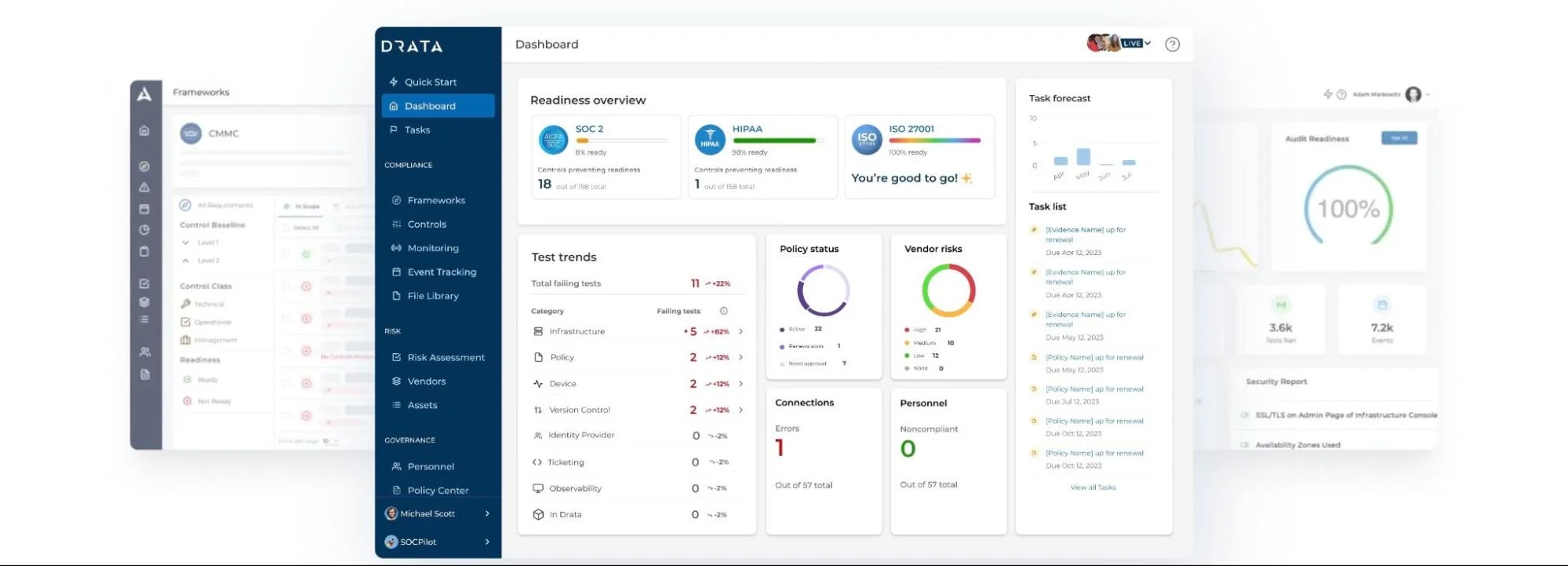
Task: Click the Infrastructure category server icon
Action: pos(538,331)
